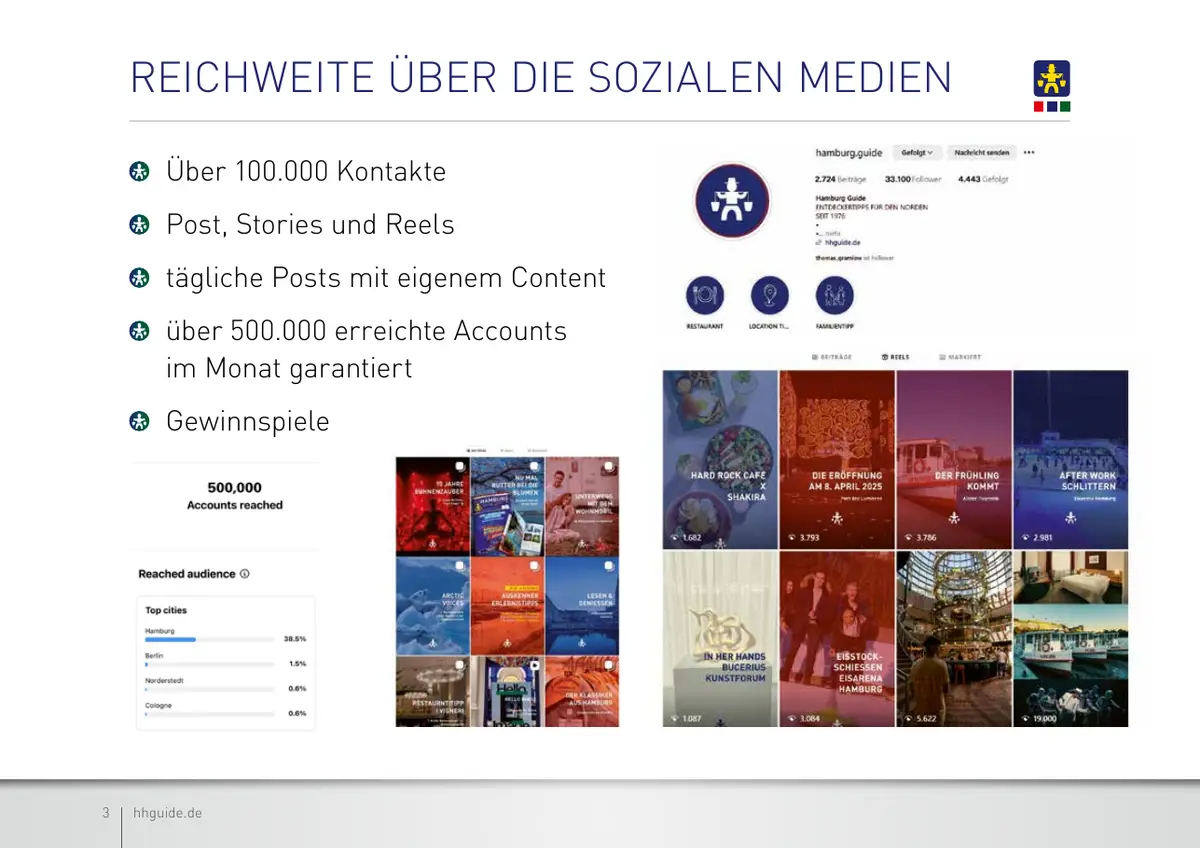Open the Restauranttipp Vigneri post
Image resolution: width=1200 pixels, height=848 pixels.
point(432,691)
